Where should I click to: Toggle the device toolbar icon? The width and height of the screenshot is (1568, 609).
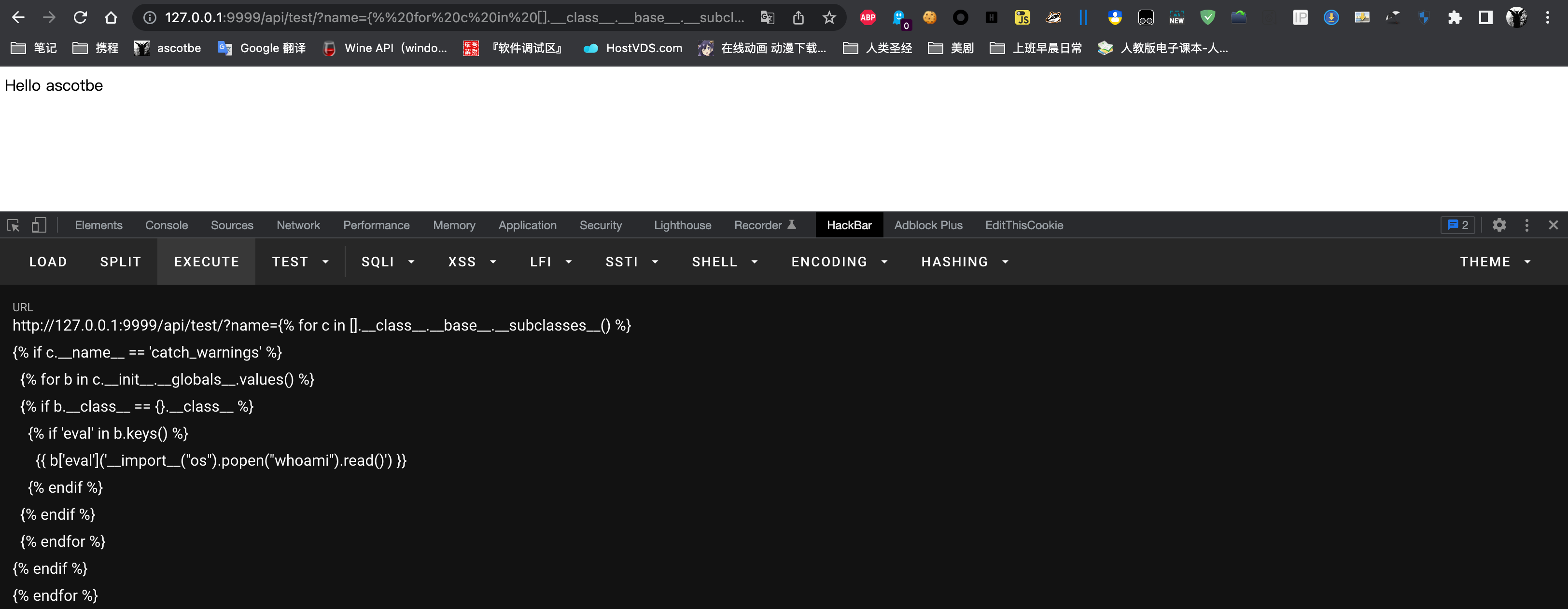pyautogui.click(x=39, y=225)
